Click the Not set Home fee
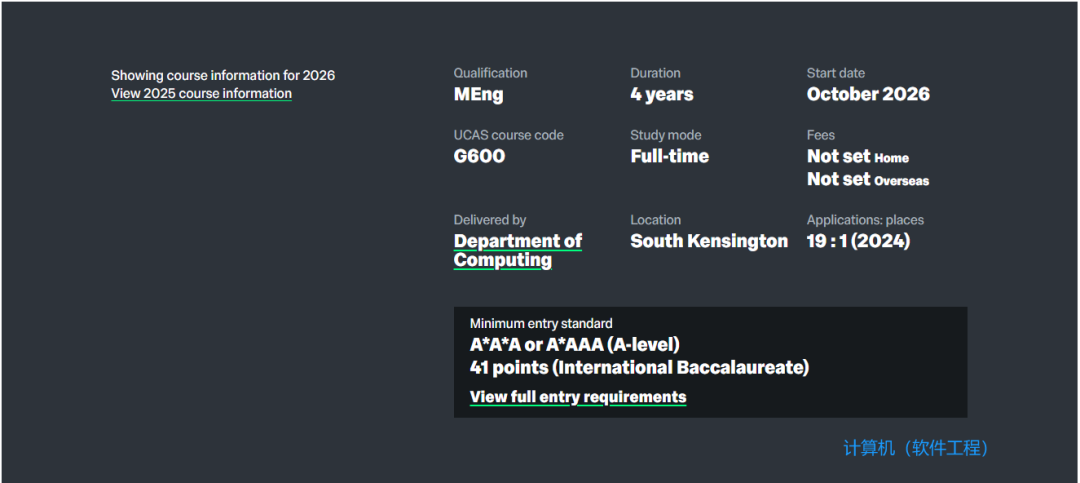1080x483 pixels. pos(857,157)
